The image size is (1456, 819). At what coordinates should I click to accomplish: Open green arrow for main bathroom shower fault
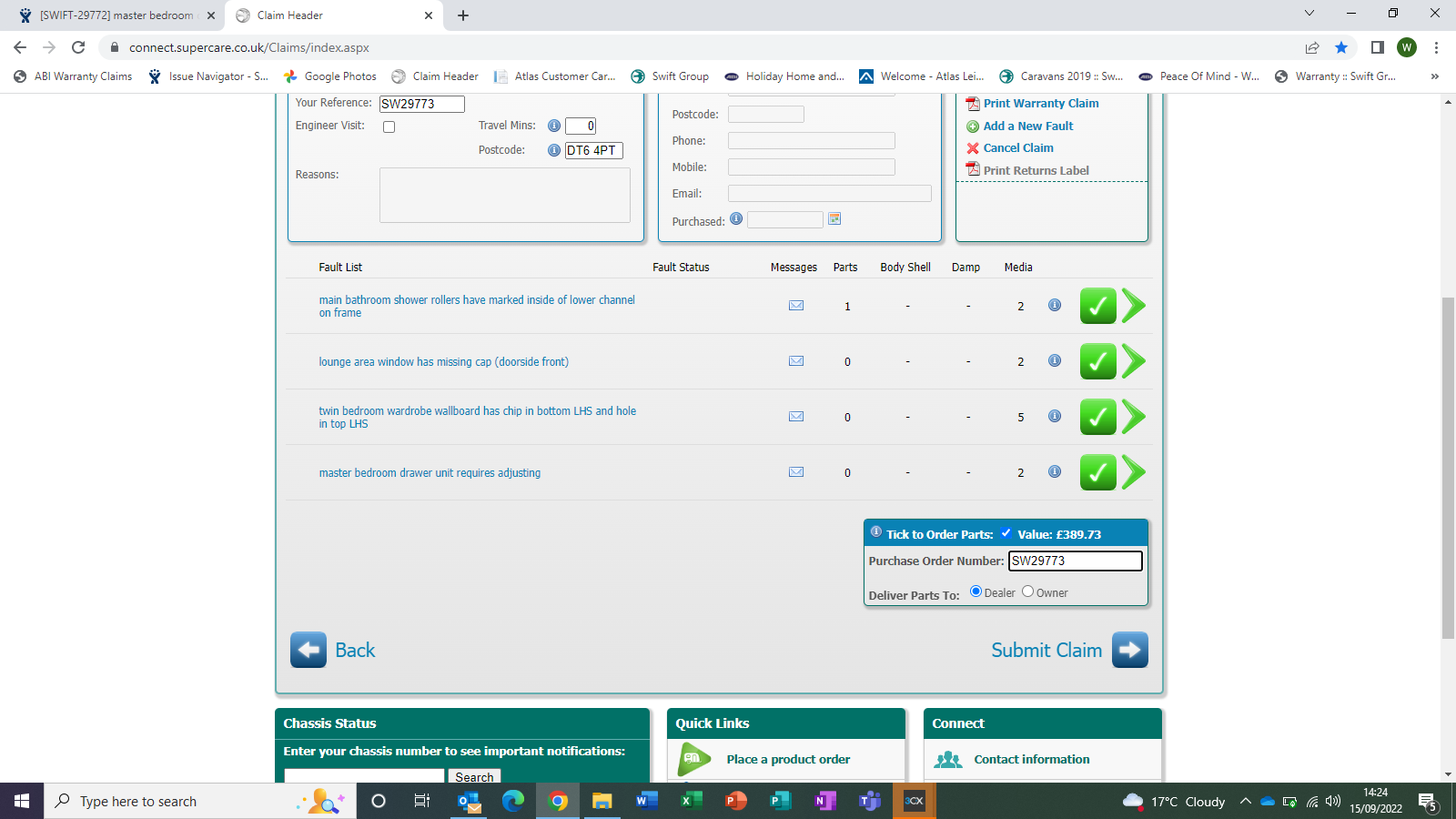click(1133, 306)
